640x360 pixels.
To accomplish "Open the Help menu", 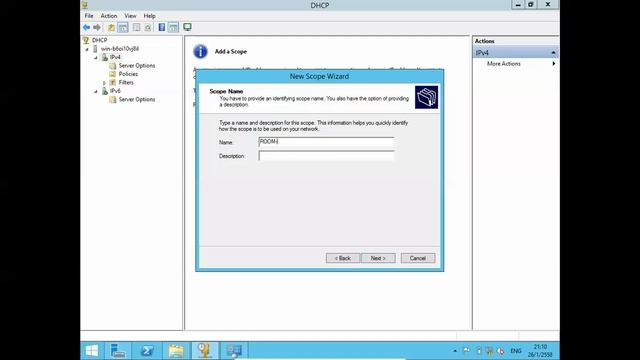I will coord(149,16).
